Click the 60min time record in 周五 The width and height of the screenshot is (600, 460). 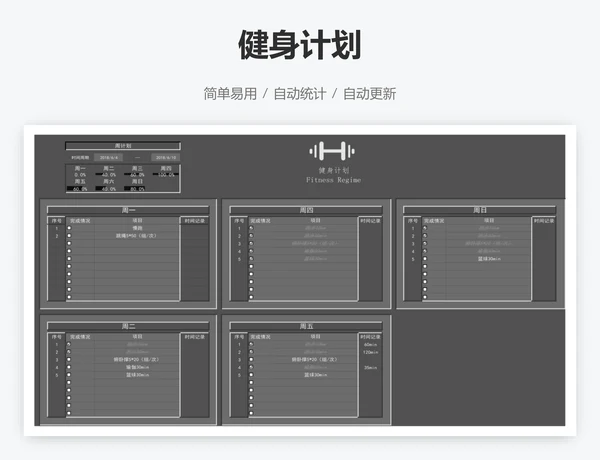point(370,345)
